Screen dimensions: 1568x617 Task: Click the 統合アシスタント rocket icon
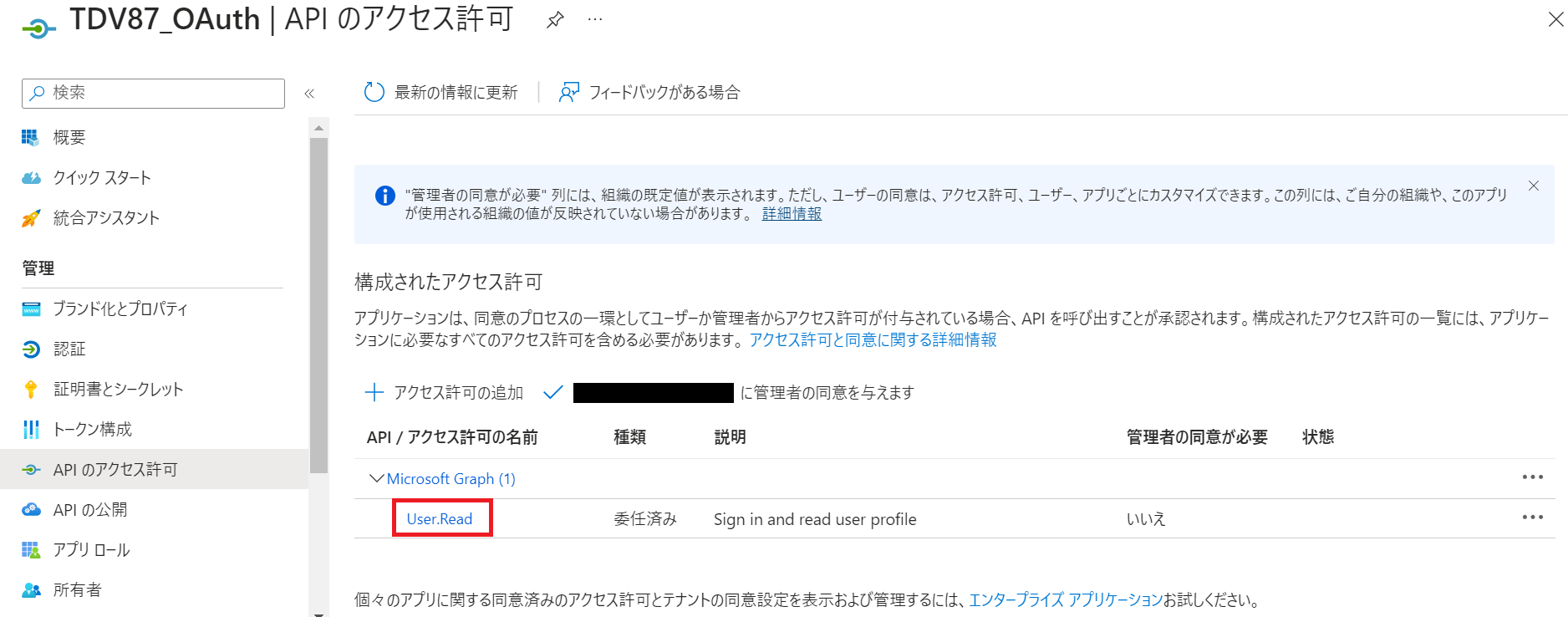tap(31, 217)
